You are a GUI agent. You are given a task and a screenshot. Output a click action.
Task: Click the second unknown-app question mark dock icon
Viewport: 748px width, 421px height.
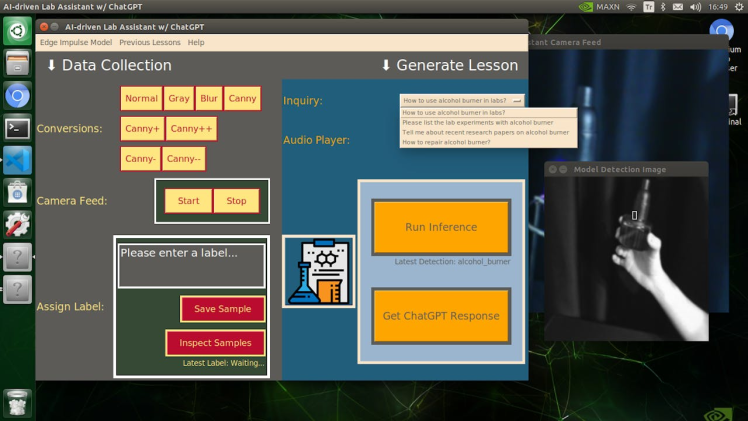17,289
